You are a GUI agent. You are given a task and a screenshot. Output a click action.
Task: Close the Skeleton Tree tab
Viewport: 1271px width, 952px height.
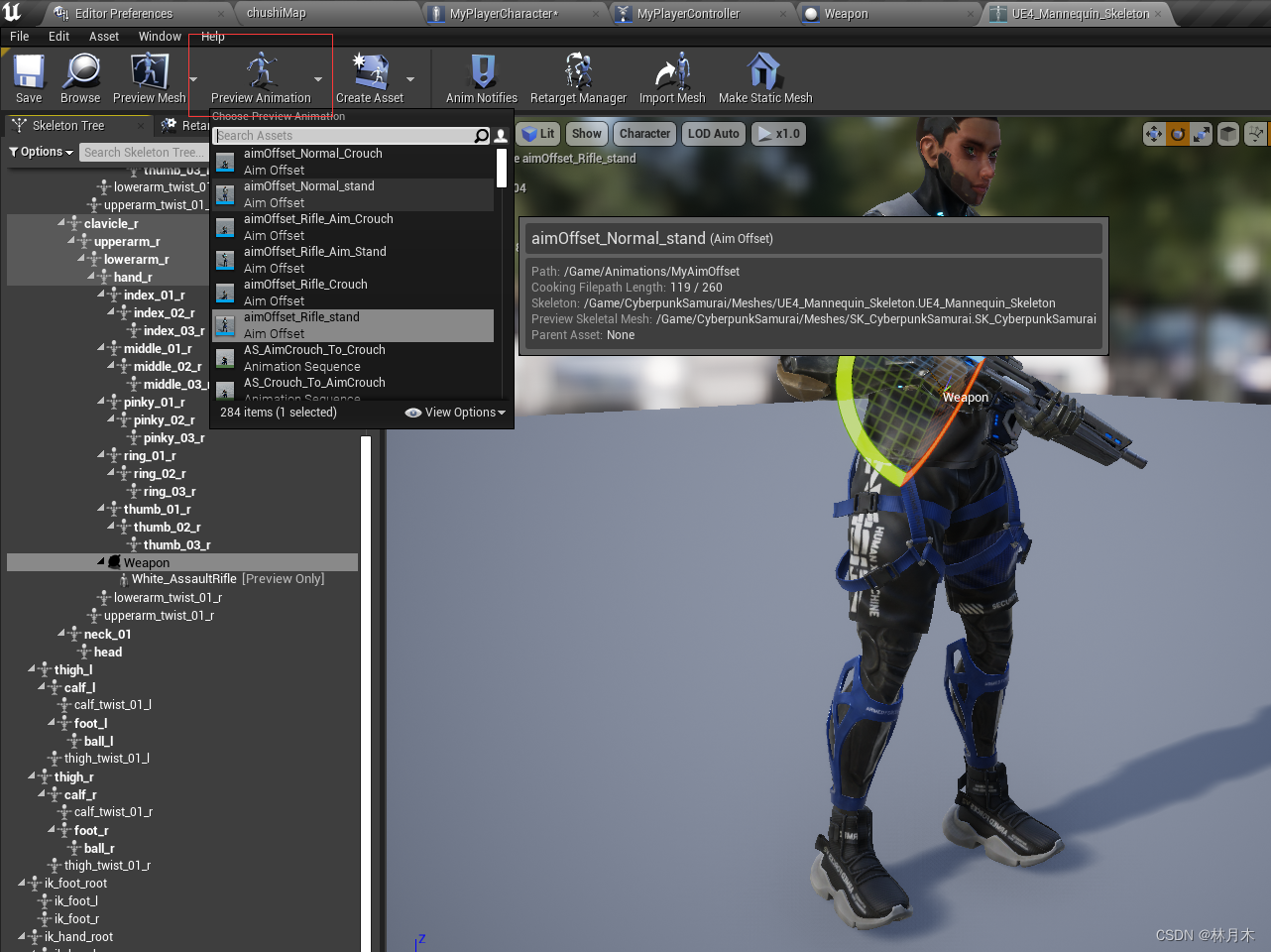click(141, 126)
